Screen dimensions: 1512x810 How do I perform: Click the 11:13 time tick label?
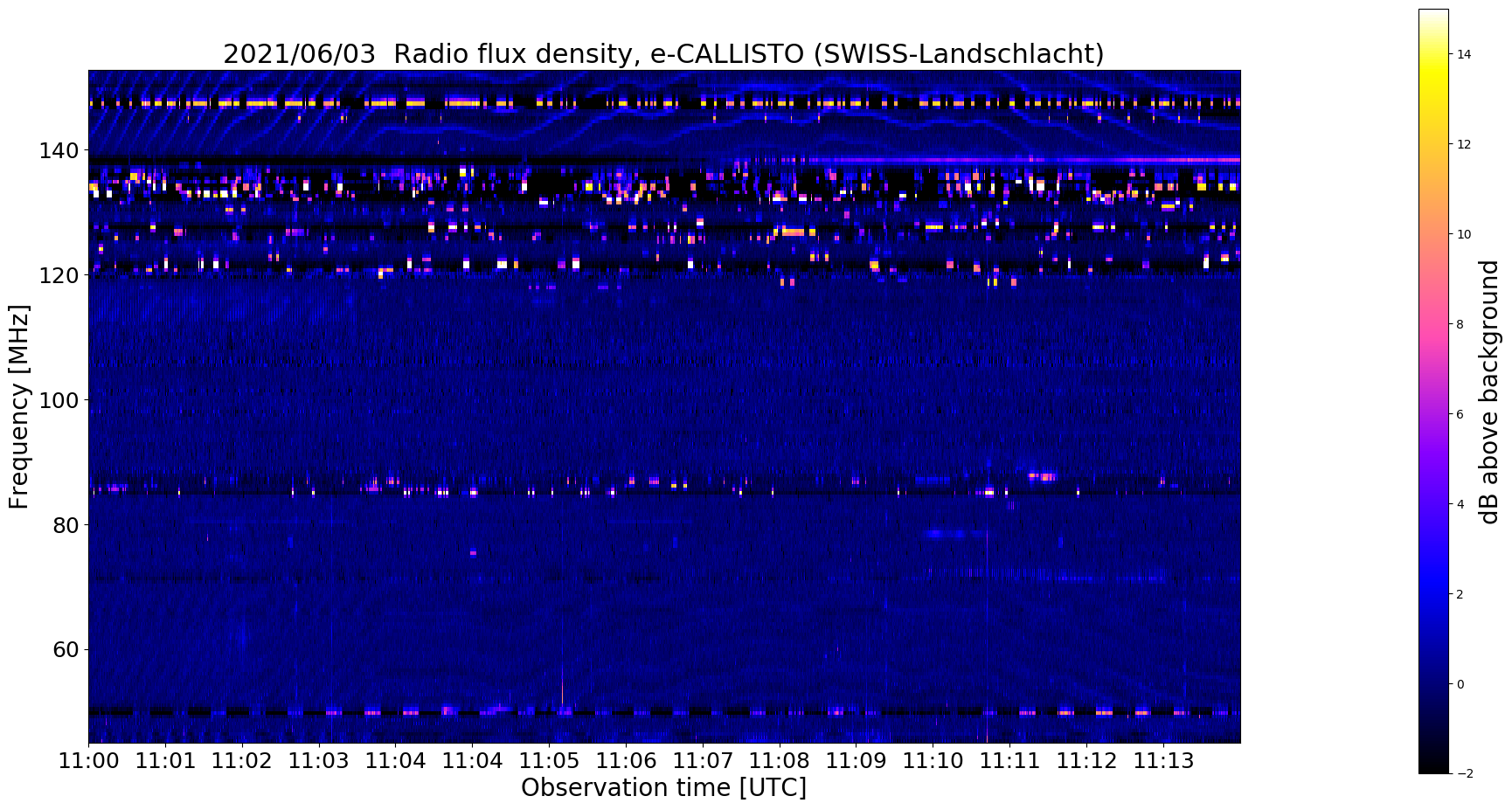(1163, 761)
